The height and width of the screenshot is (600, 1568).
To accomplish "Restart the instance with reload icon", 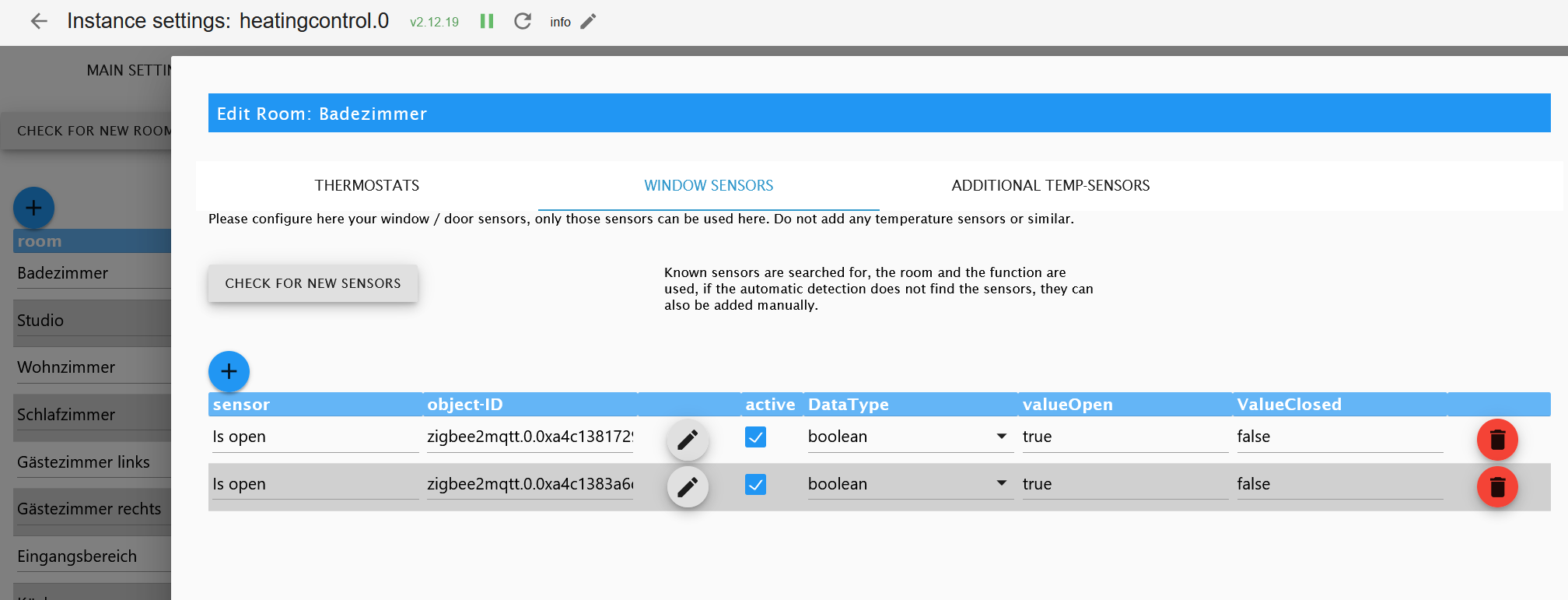I will 523,21.
